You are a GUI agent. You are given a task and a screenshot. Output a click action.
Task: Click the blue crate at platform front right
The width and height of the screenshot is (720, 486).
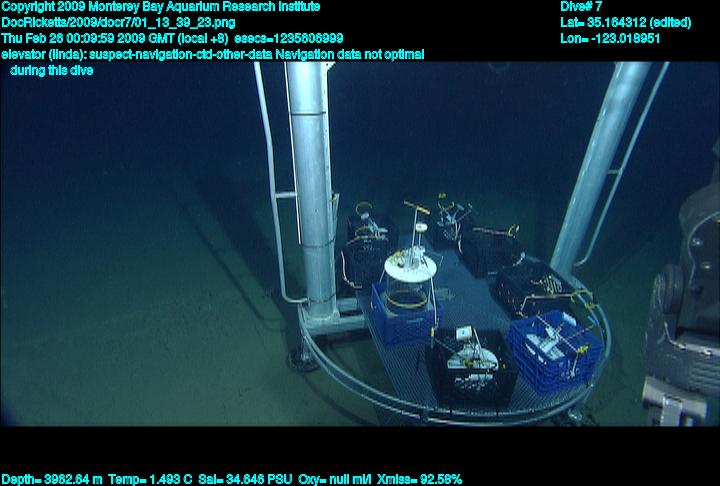pyautogui.click(x=556, y=351)
